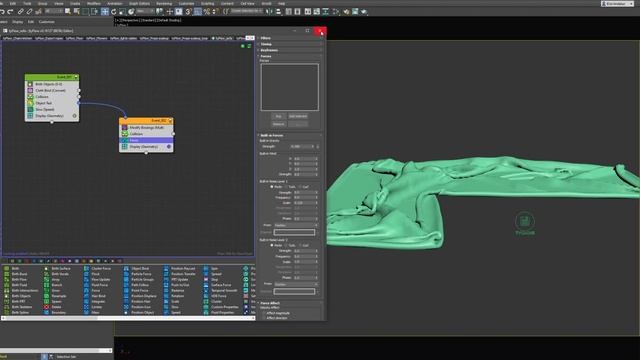This screenshot has height=360, width=640.
Task: Click the Noise Level 1 channel color field
Action: point(294,232)
